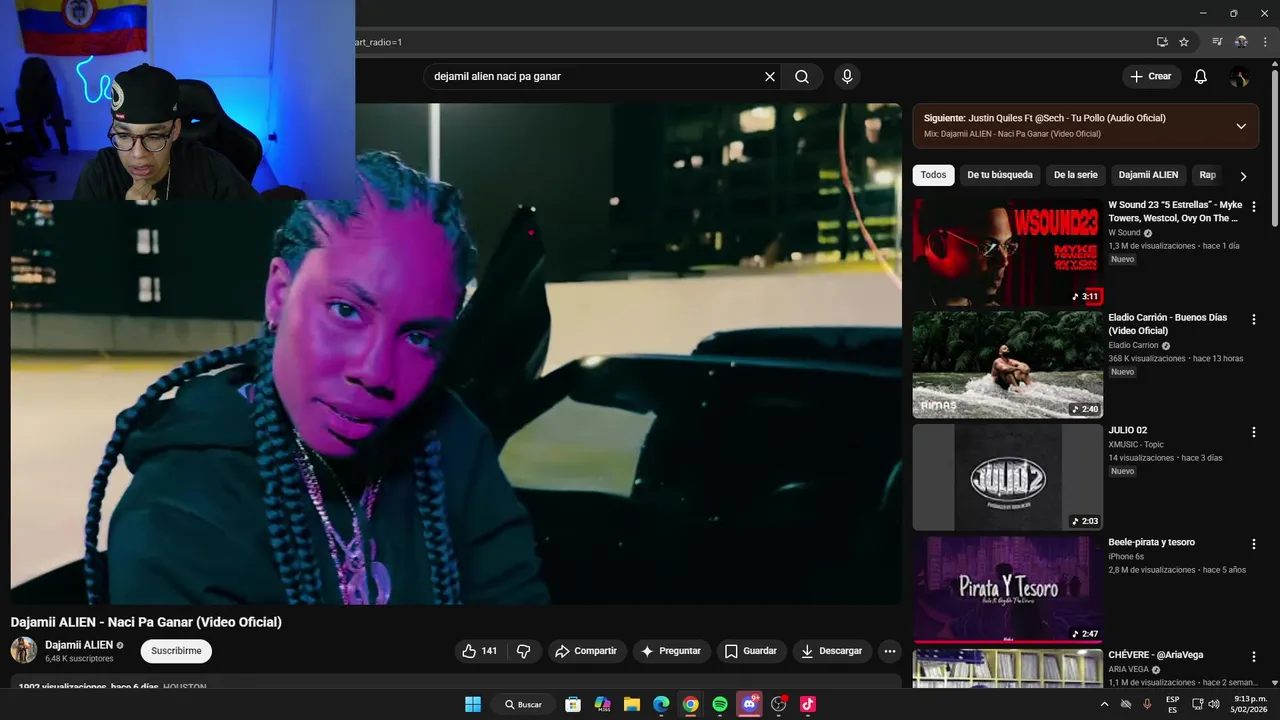Open the volume tray icon
Image resolution: width=1280 pixels, height=720 pixels.
click(1214, 704)
